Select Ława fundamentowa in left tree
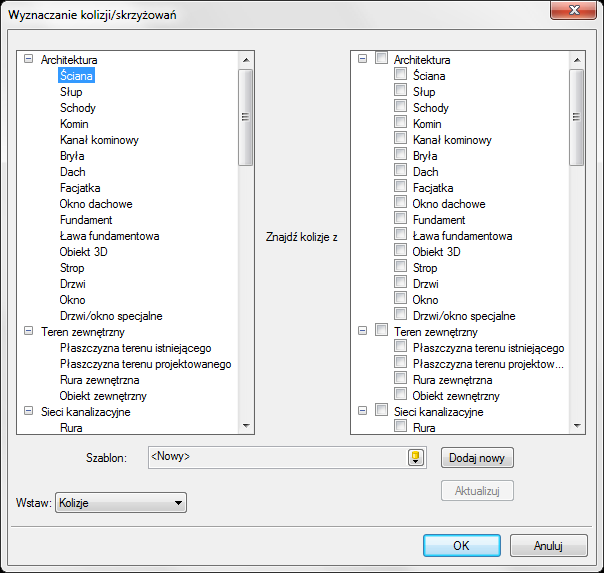Screen dimensions: 604x573 point(109,236)
